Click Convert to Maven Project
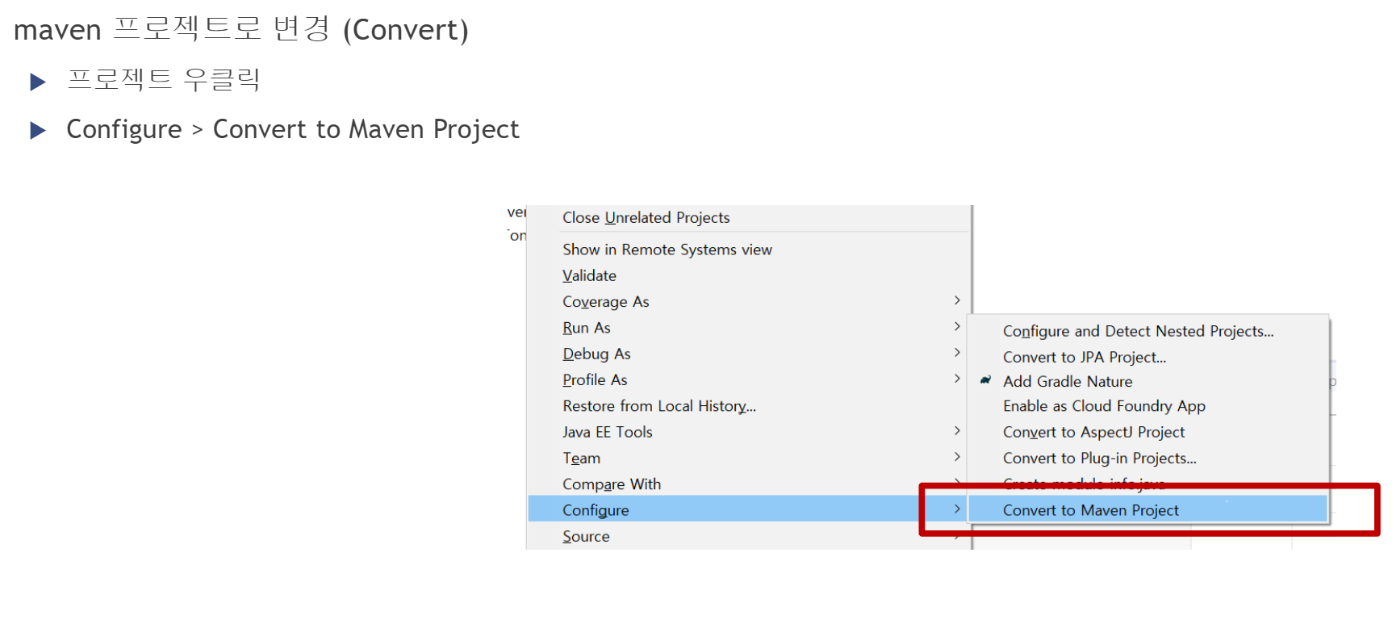The image size is (1395, 618). [1150, 510]
